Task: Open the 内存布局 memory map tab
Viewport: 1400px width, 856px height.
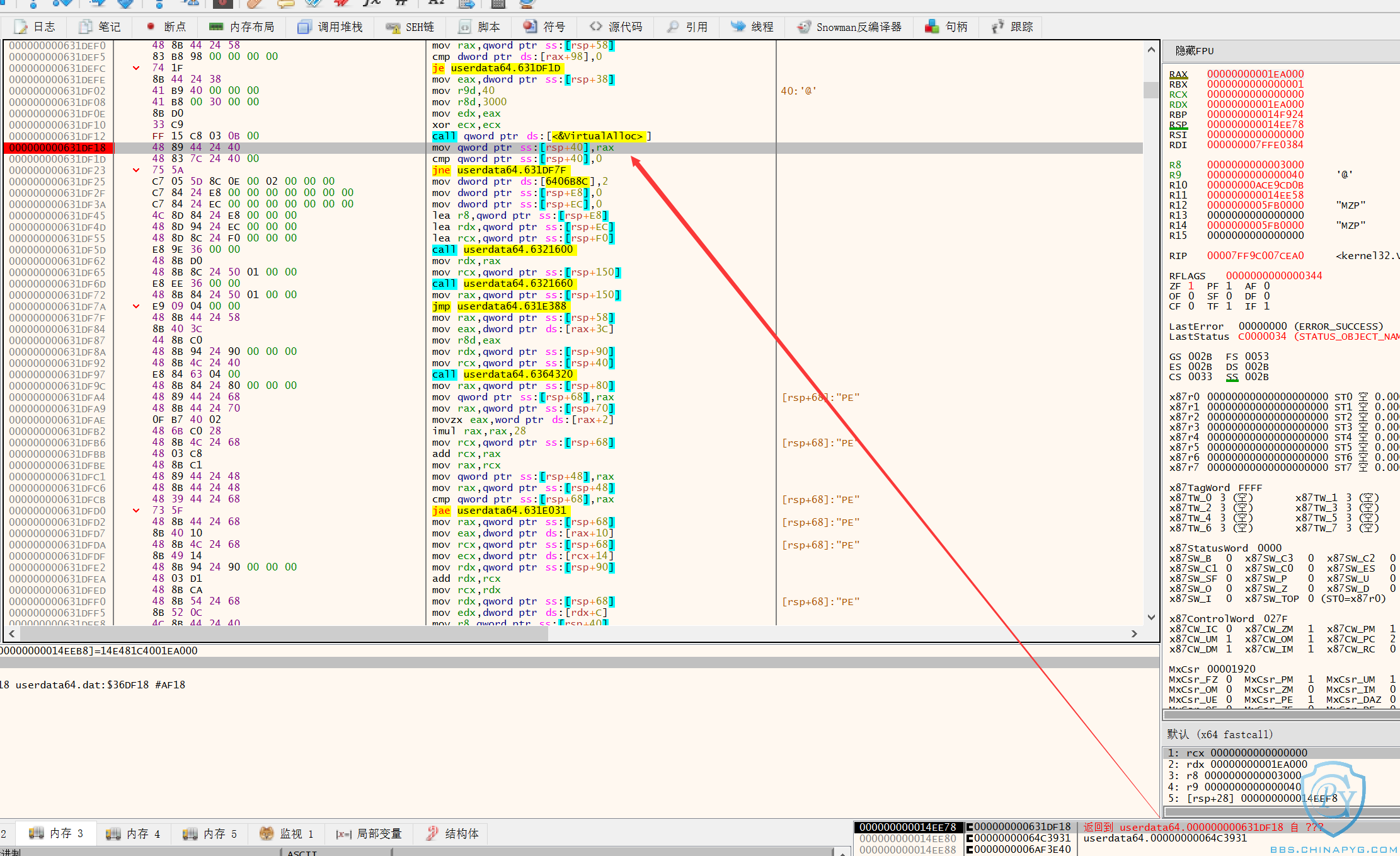Action: tap(242, 27)
